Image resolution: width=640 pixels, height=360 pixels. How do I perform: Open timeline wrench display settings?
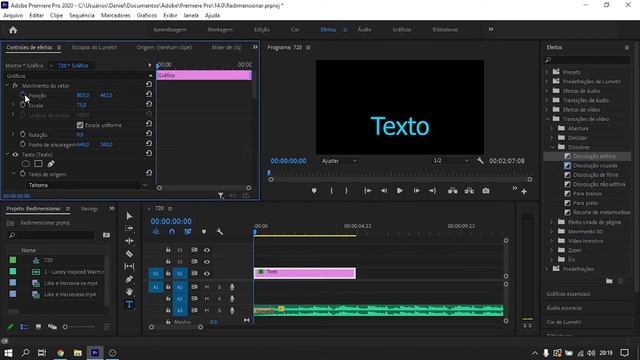220,232
